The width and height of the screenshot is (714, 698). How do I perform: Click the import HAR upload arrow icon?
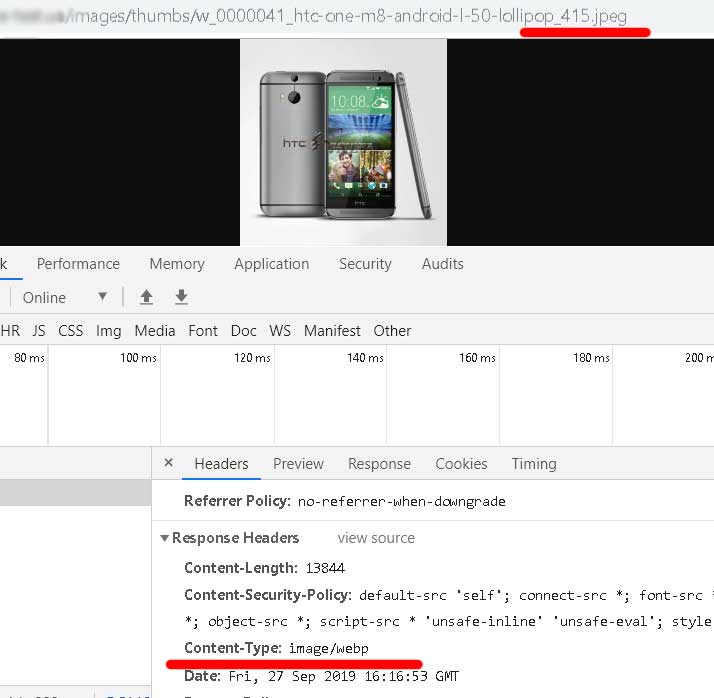pos(146,297)
